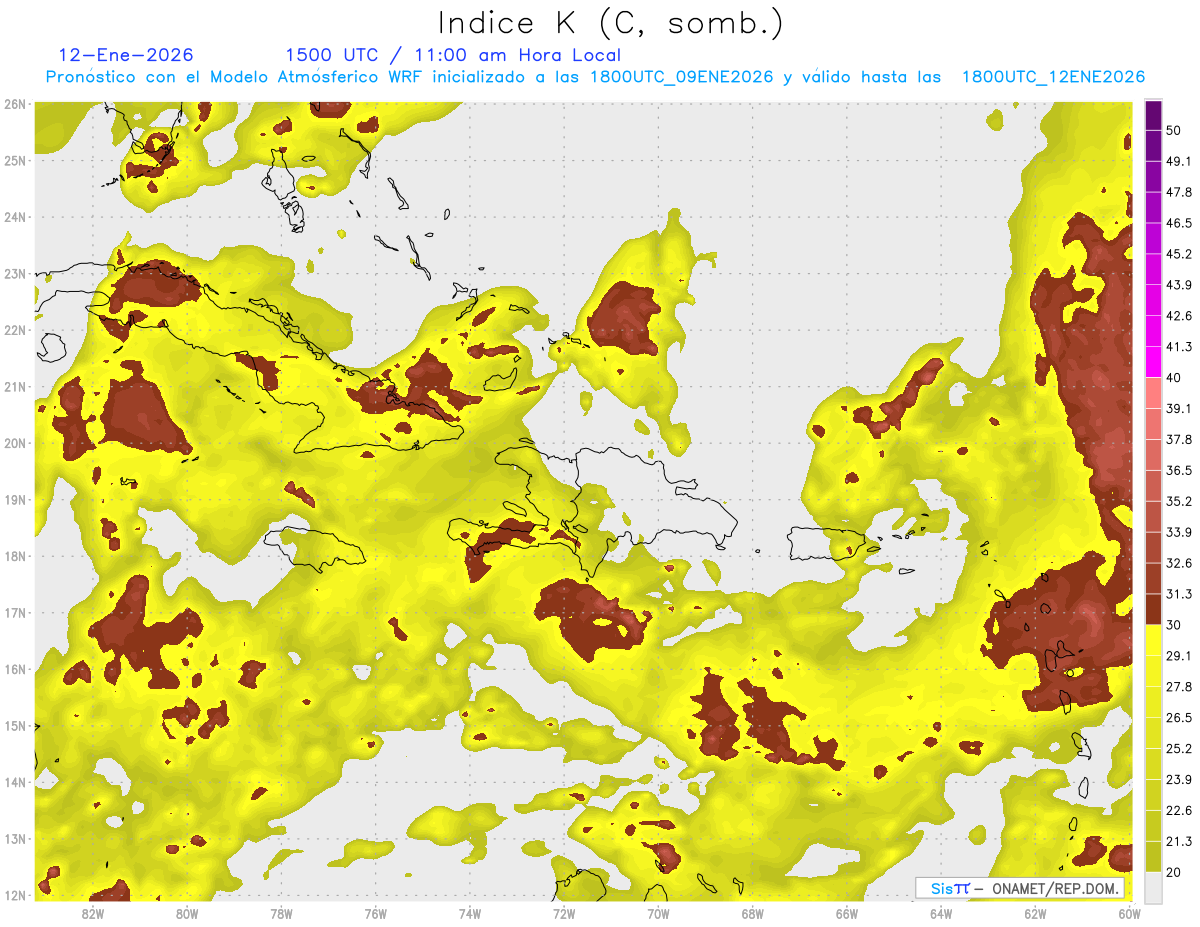Pick the dark purple swatch at the colorbar top
Screen dimensions: 1200x927
pyautogui.click(x=1154, y=115)
